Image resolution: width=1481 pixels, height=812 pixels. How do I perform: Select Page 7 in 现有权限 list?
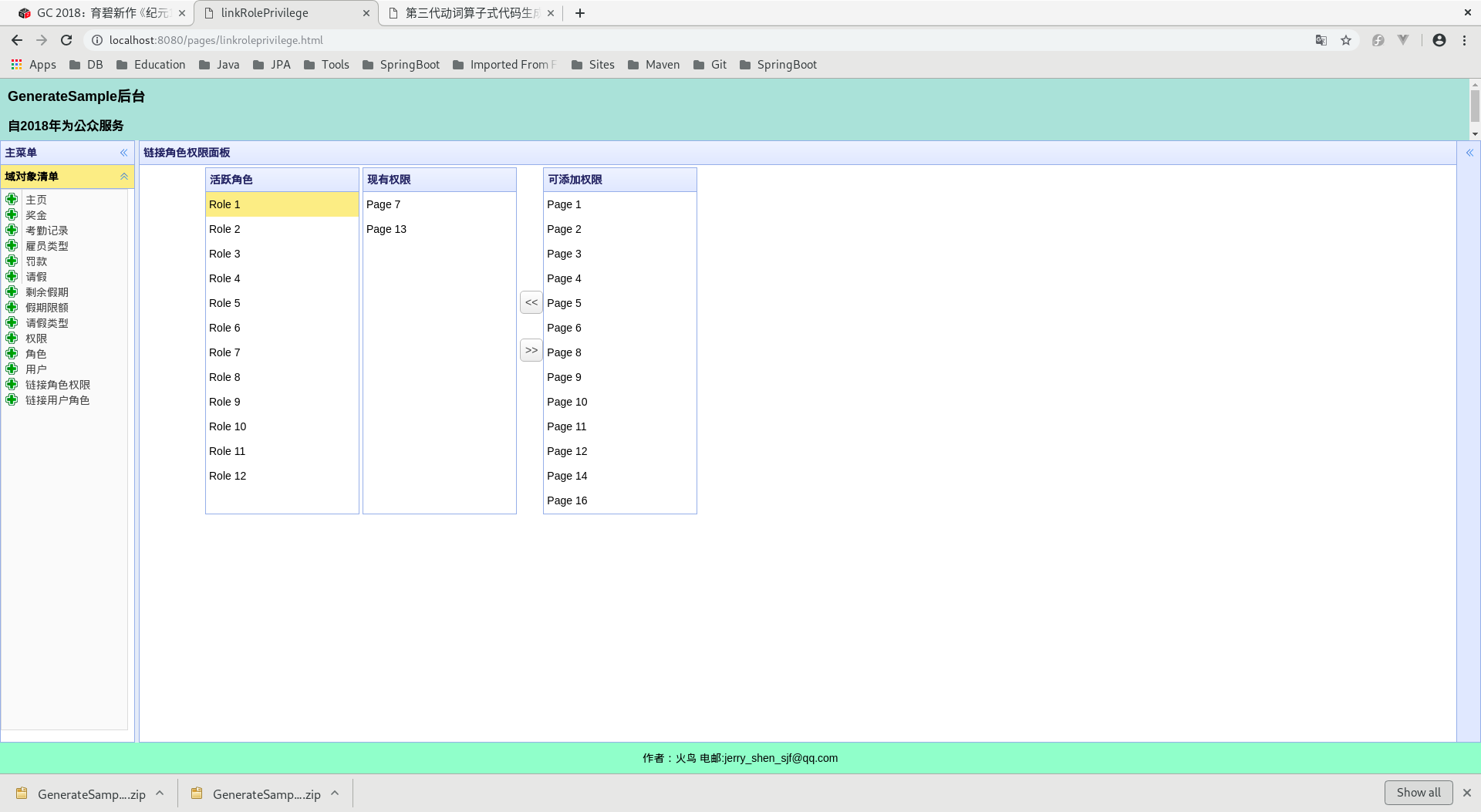tap(440, 204)
